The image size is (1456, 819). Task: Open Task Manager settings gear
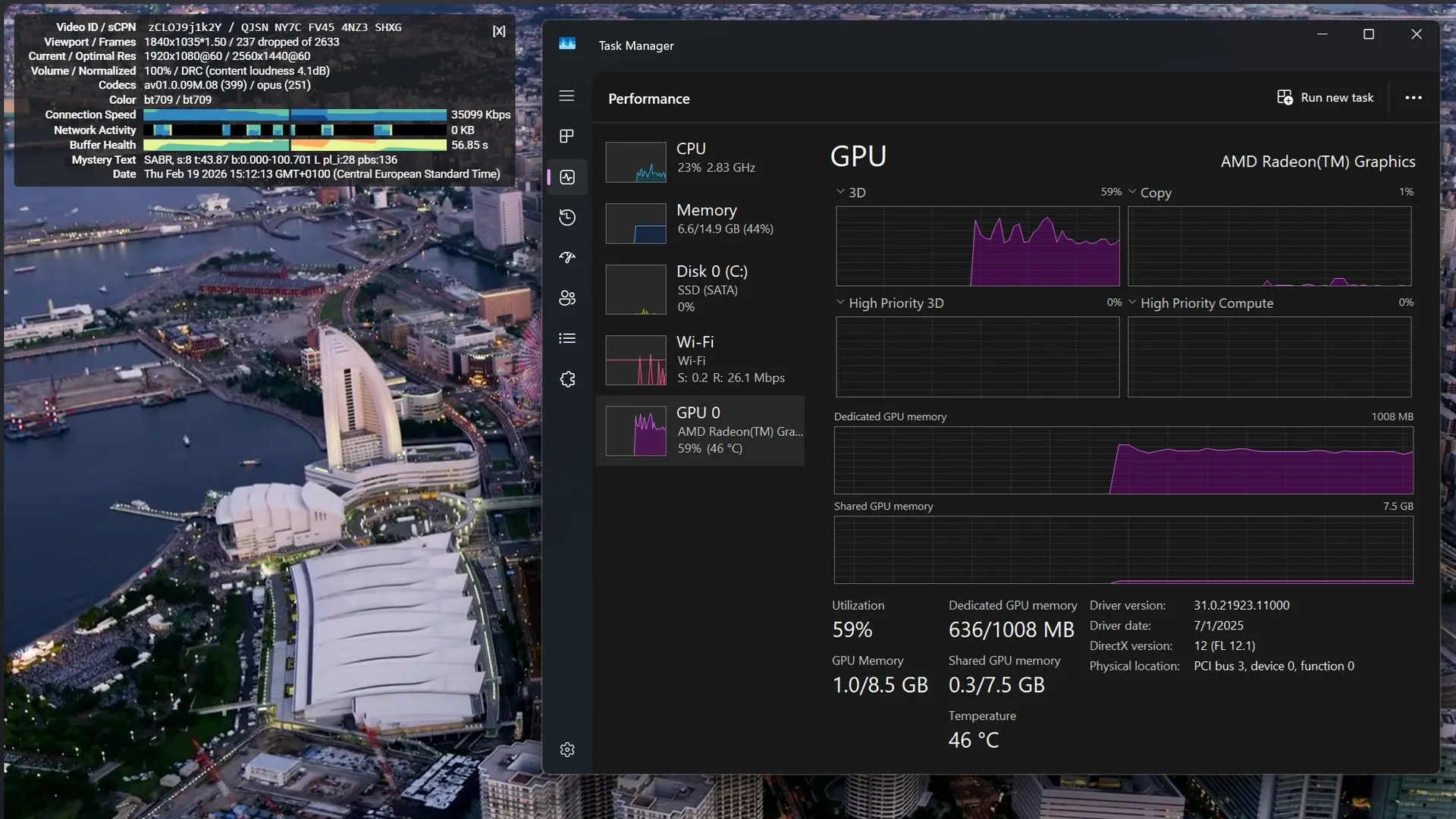click(566, 750)
